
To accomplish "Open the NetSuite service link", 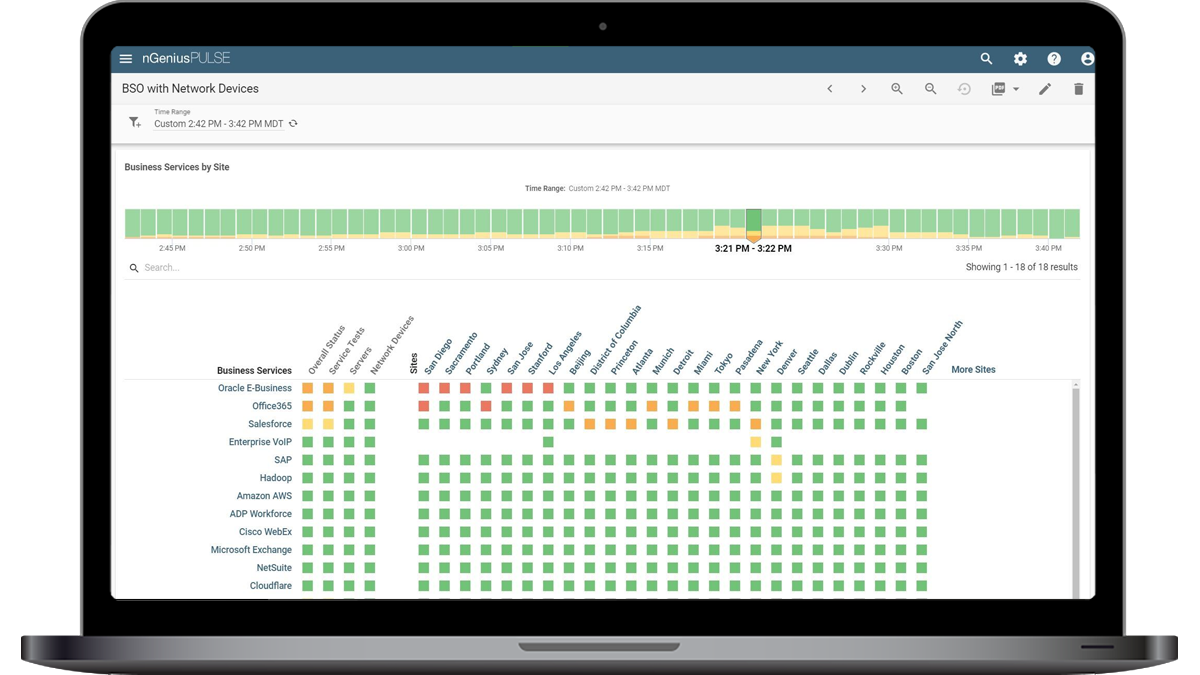I will (274, 568).
